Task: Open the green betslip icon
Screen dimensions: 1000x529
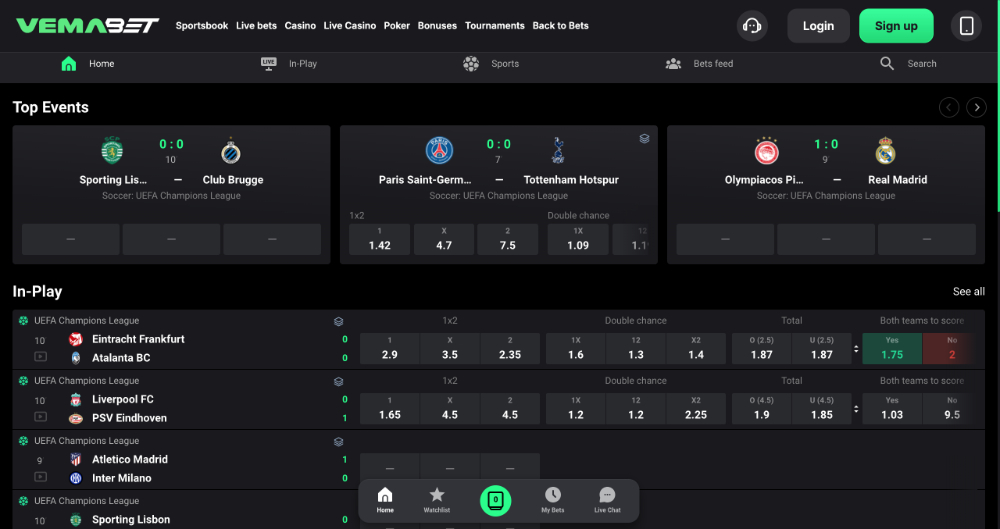Action: pos(495,500)
